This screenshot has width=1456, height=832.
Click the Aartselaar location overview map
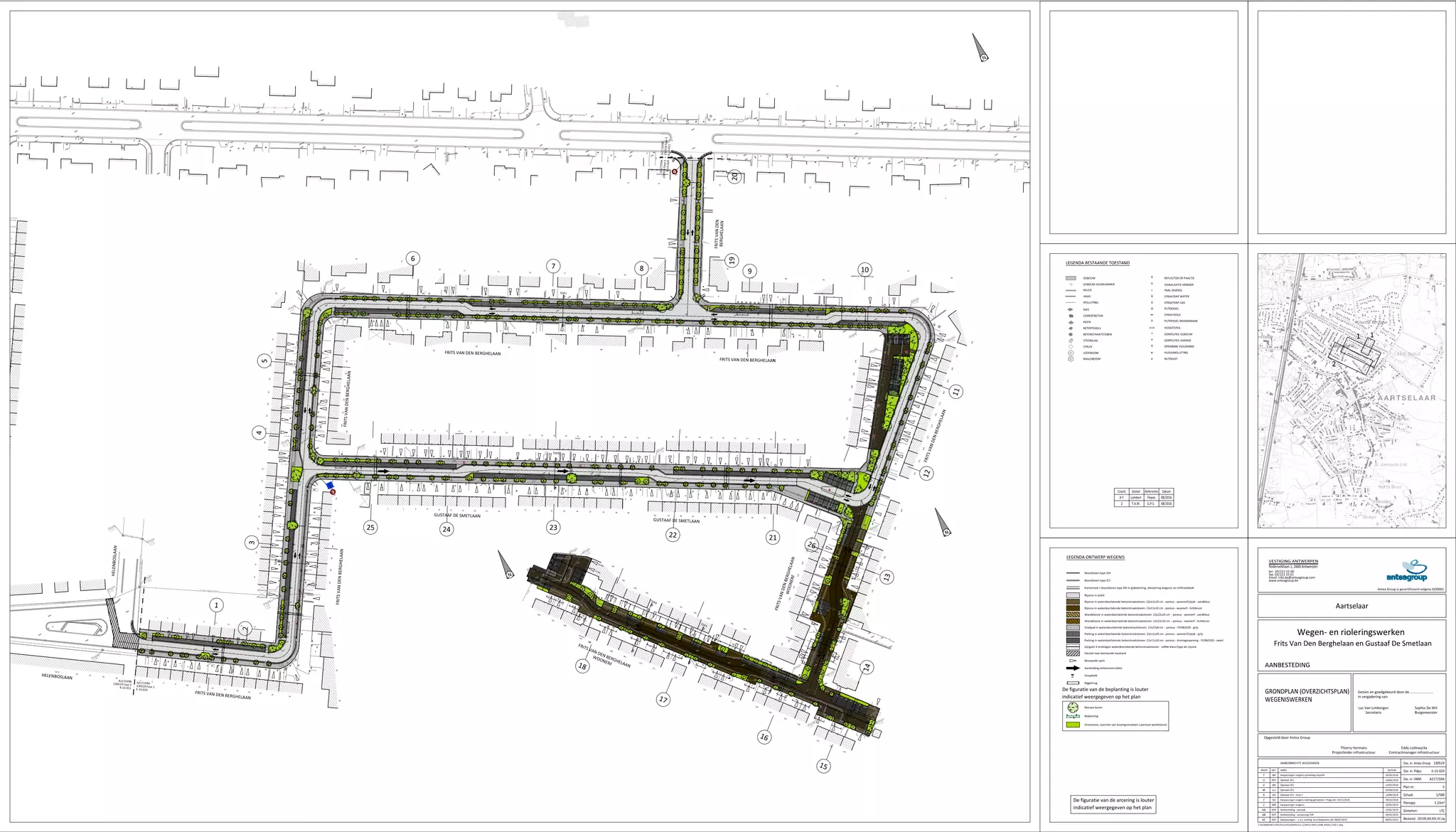pos(1351,390)
